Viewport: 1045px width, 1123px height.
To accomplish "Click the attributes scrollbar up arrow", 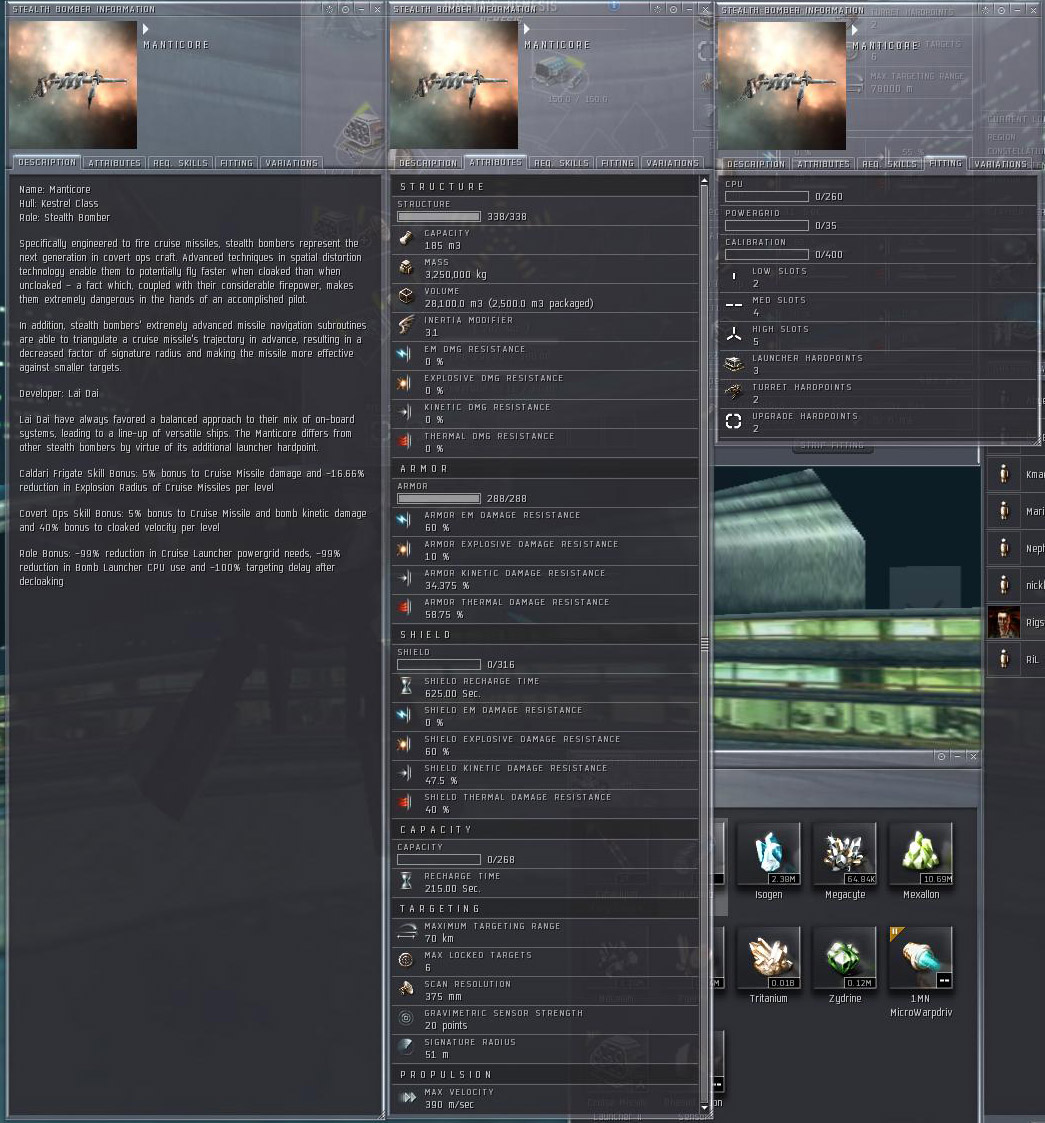I will (704, 182).
